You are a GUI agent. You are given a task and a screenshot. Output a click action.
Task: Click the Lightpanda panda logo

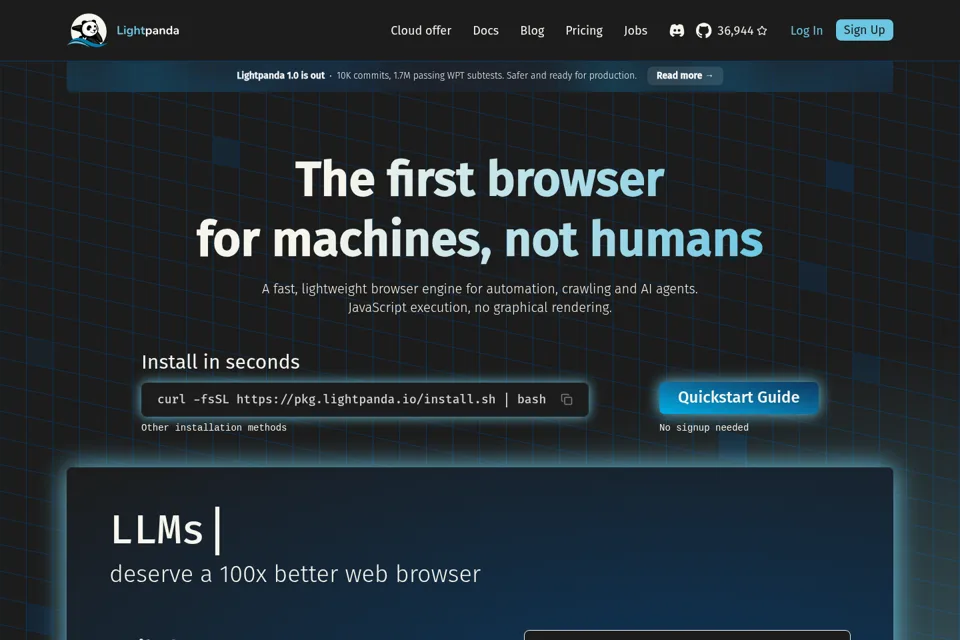click(x=88, y=30)
